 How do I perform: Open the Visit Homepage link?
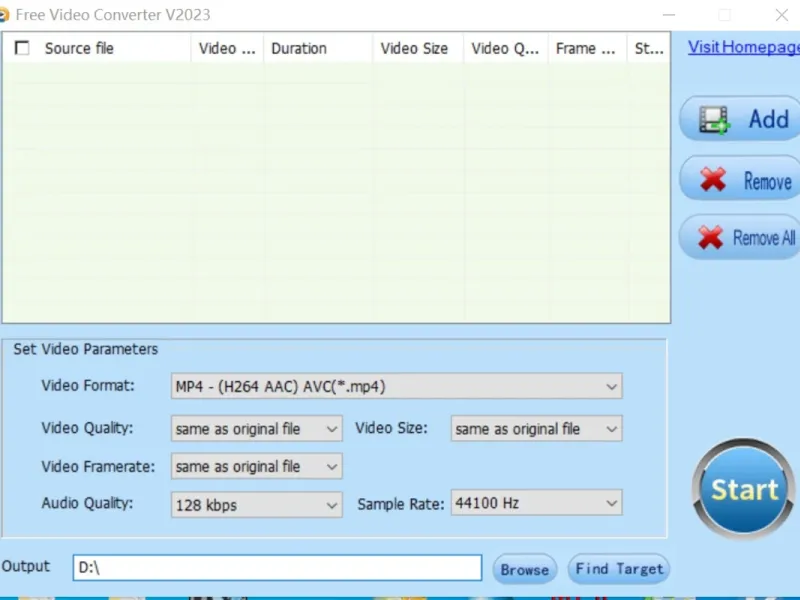(743, 47)
